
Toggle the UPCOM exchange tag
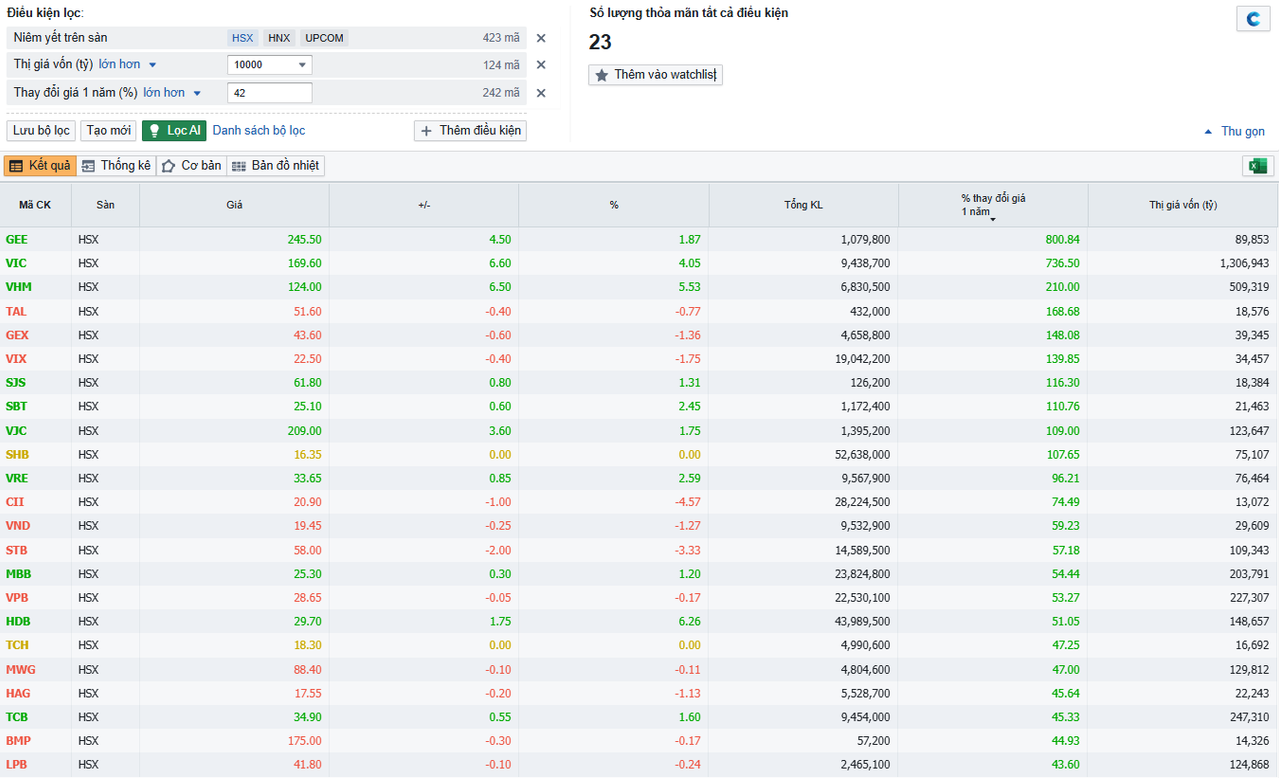[x=324, y=38]
